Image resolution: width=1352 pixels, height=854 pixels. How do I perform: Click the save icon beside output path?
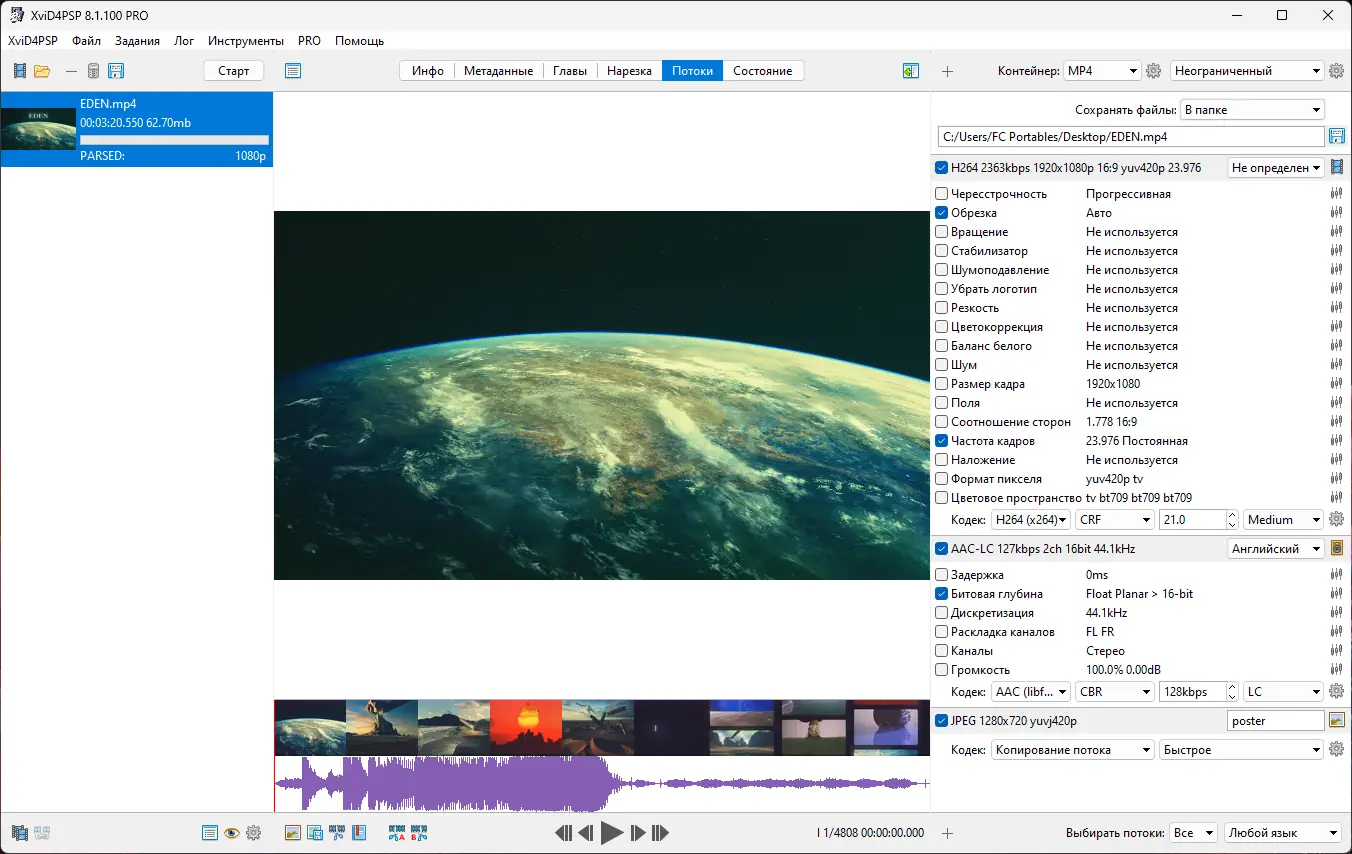[x=1336, y=136]
